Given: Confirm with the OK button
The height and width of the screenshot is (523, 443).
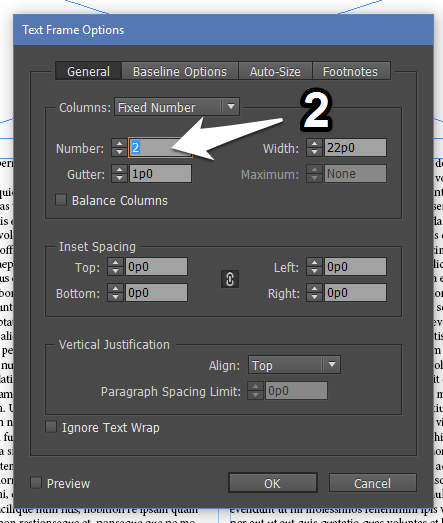Looking at the screenshot, I should coord(273,483).
